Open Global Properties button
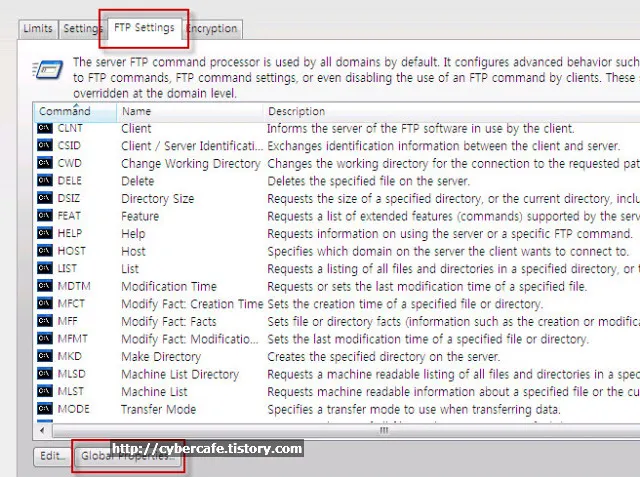 [x=127, y=456]
